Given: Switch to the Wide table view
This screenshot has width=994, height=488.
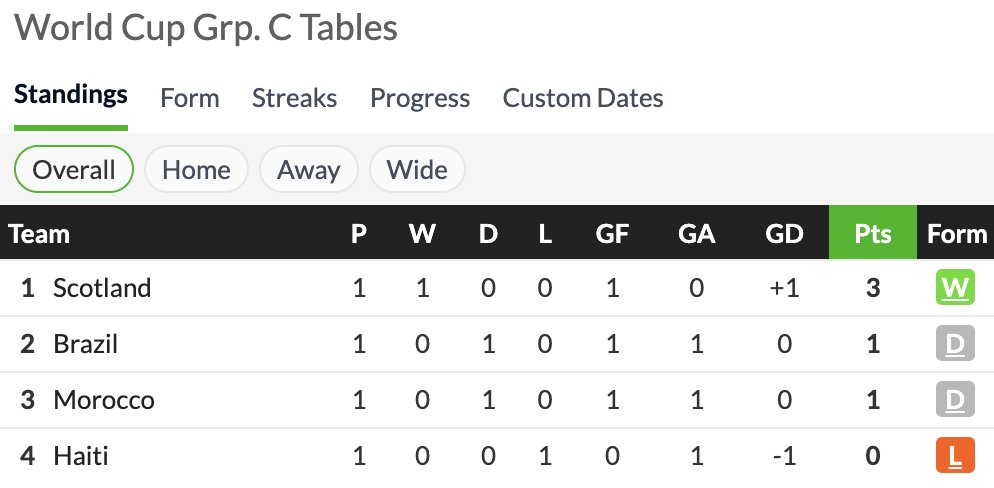Looking at the screenshot, I should (x=417, y=169).
